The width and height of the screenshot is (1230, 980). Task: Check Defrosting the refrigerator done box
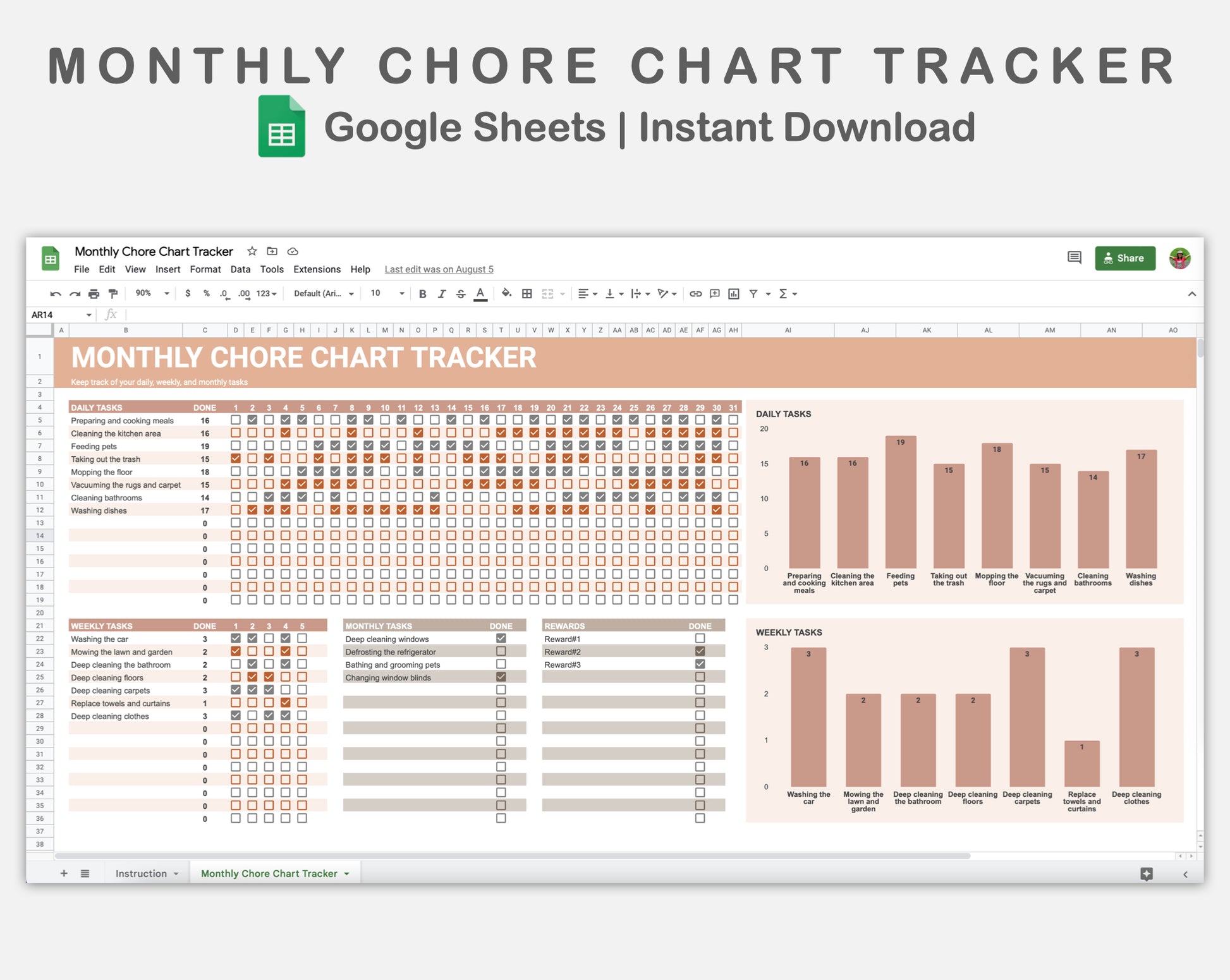pos(501,651)
